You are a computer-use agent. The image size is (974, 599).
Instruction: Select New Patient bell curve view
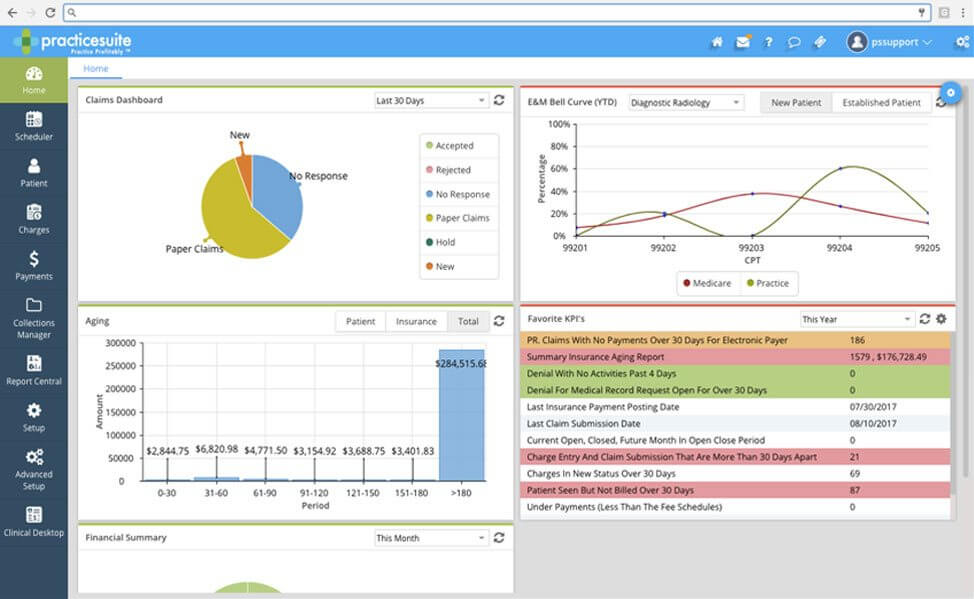[796, 103]
